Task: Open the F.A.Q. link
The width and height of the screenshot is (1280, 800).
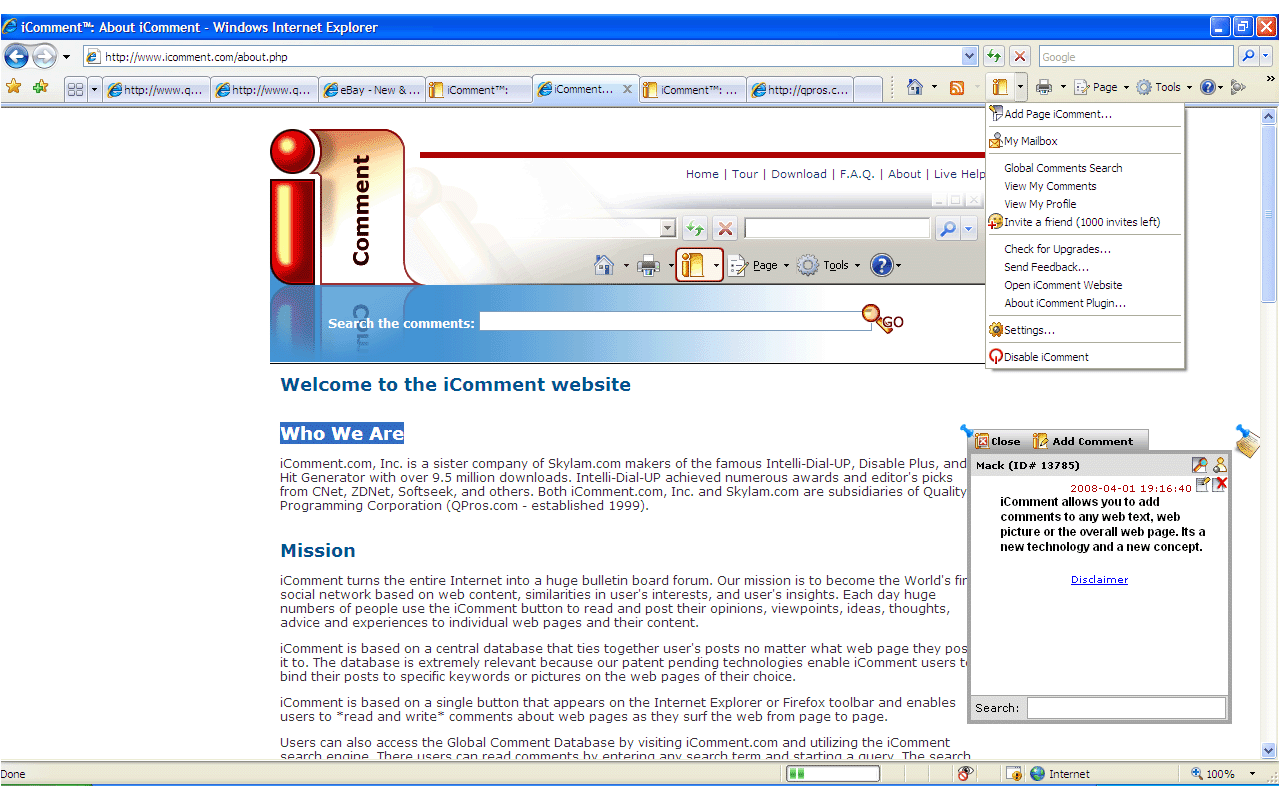Action: point(857,174)
